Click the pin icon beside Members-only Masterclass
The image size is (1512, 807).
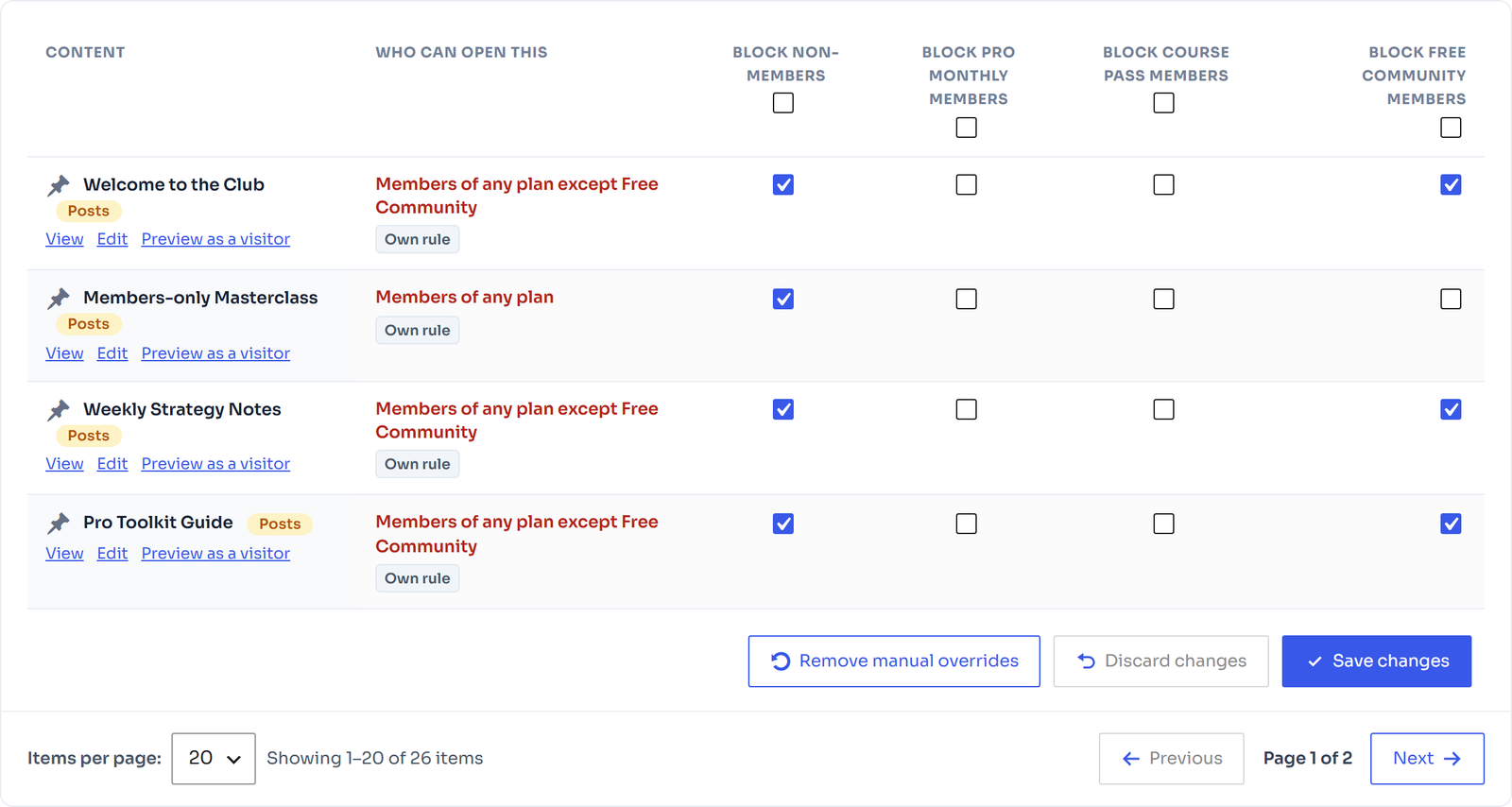click(x=59, y=299)
